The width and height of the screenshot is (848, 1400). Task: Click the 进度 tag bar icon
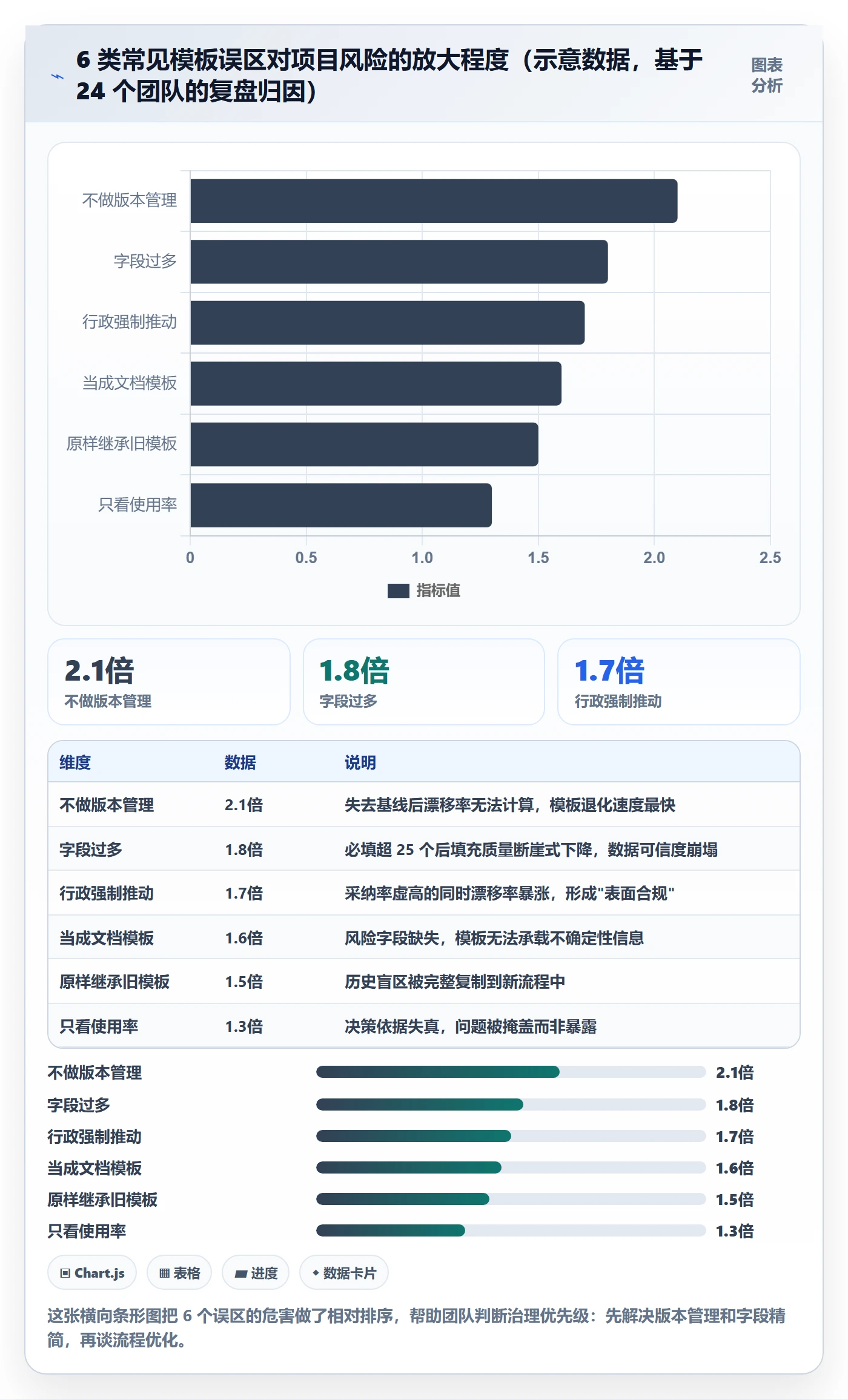click(240, 1274)
